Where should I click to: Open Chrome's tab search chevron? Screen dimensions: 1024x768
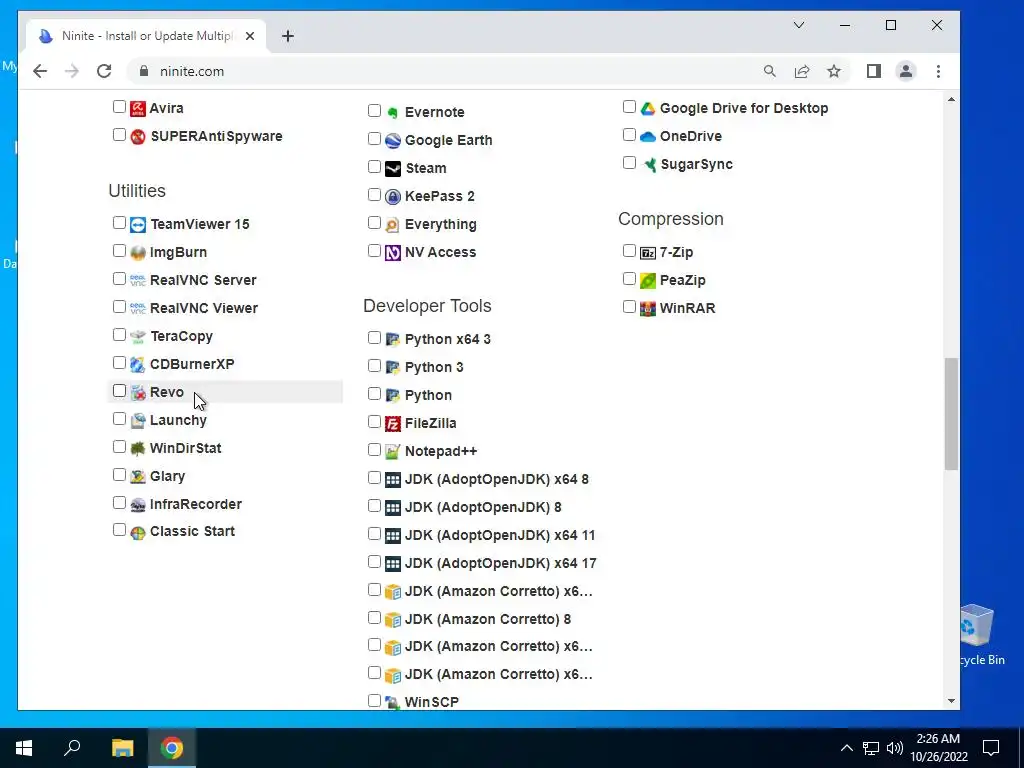[799, 25]
